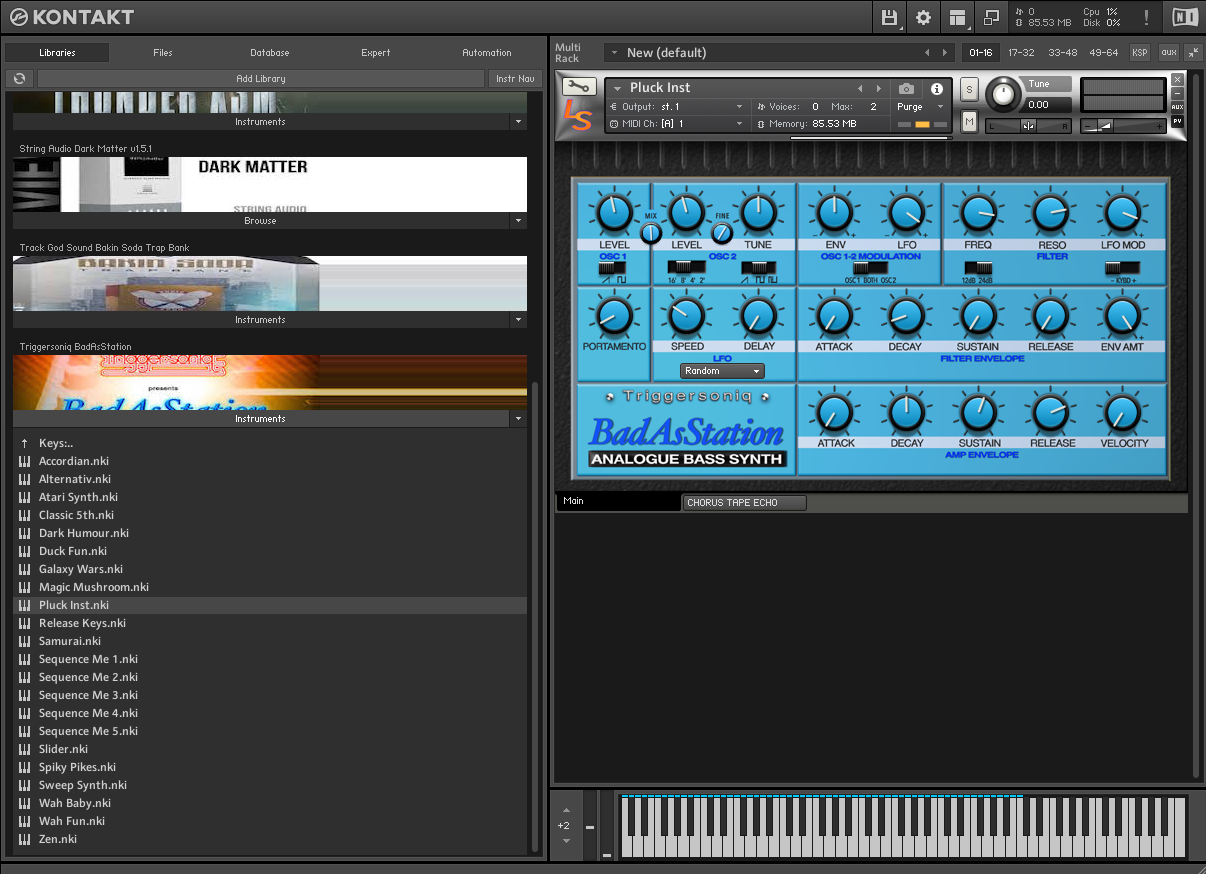The width and height of the screenshot is (1206, 874).
Task: Load next instrument beside Pluck Inst name
Action: click(x=879, y=88)
